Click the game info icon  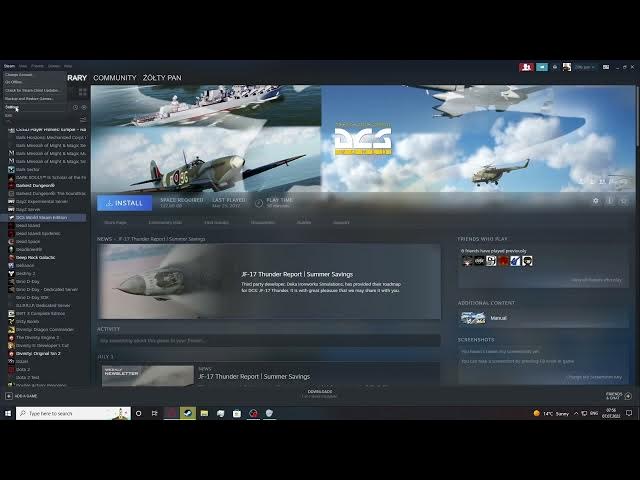610,201
